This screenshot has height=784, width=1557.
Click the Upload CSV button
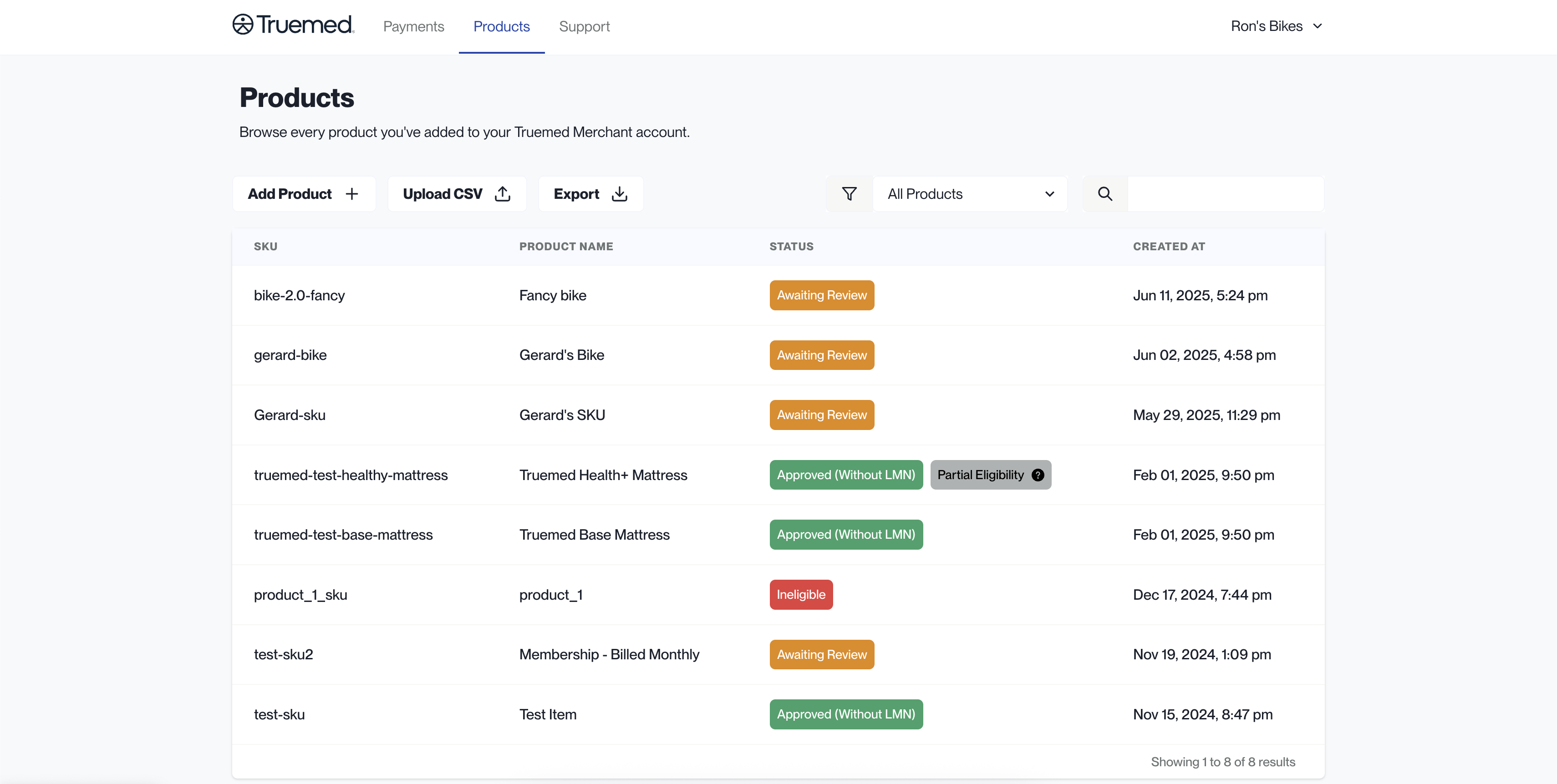[457, 194]
